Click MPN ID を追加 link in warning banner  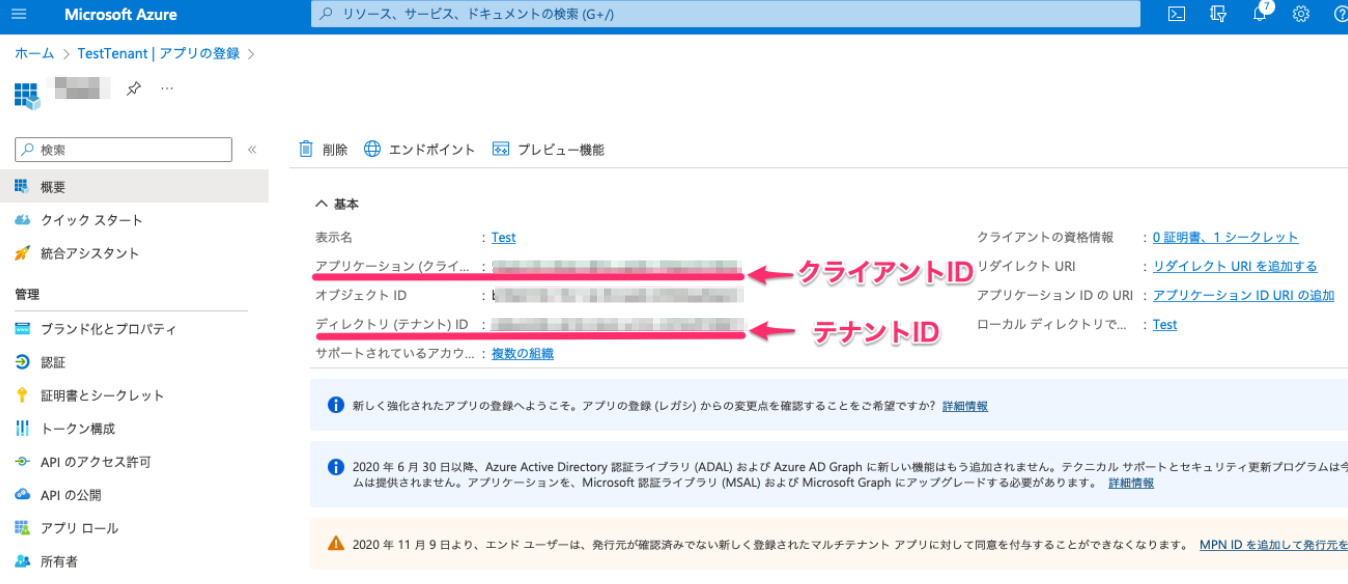(x=1274, y=546)
